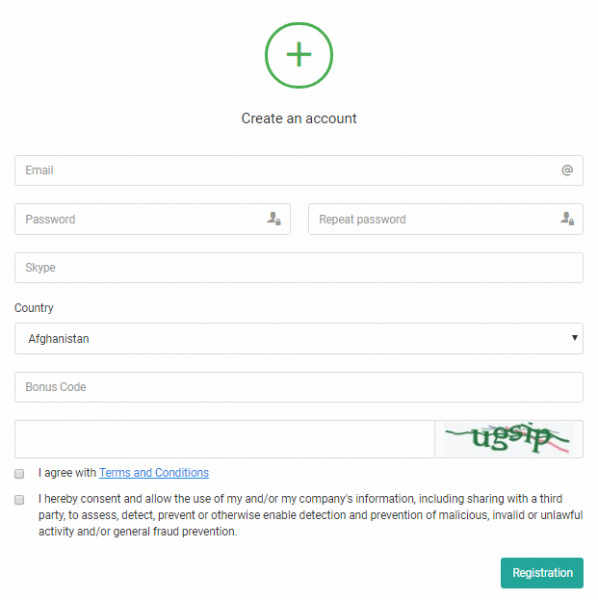The width and height of the screenshot is (598, 600).
Task: Open the Terms and Conditions link
Action: [x=154, y=473]
